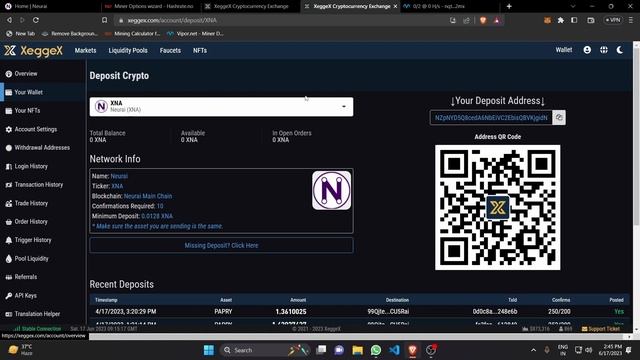Open the Wallet menu in header
The image size is (640, 360).
[x=564, y=50]
